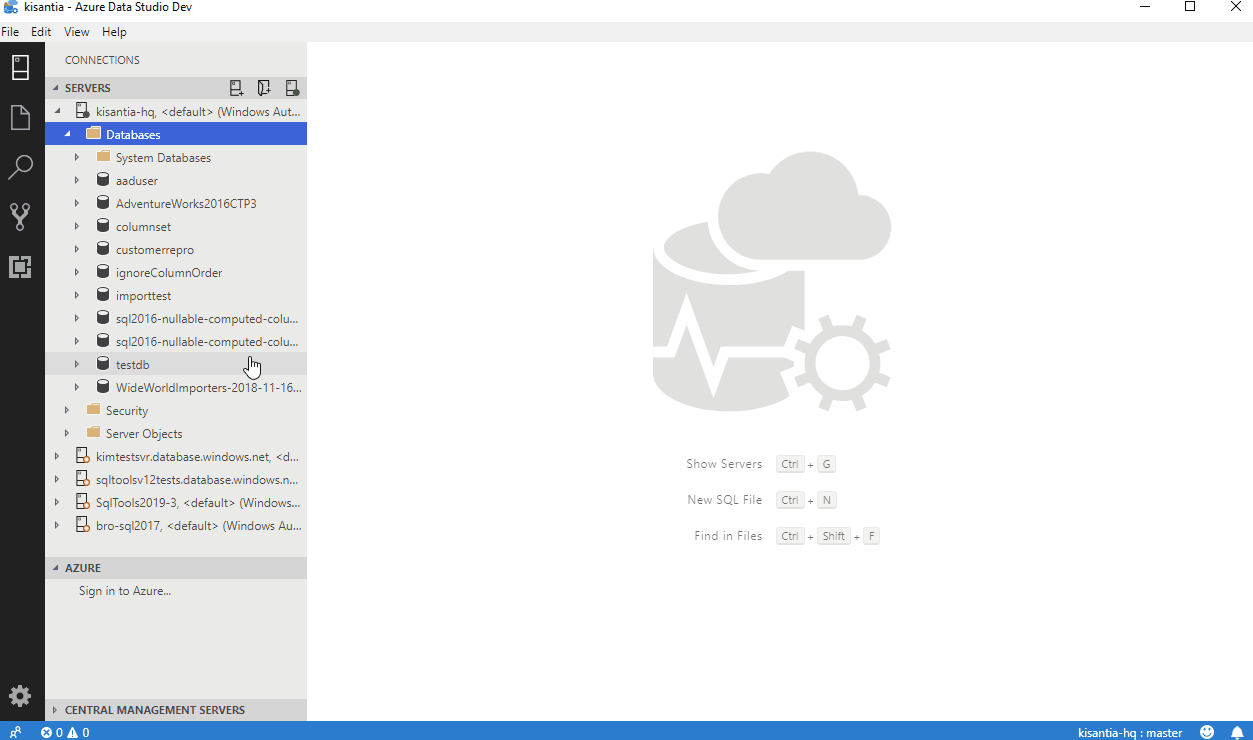Open the Manage settings gear
The height and width of the screenshot is (740, 1253).
[20, 696]
